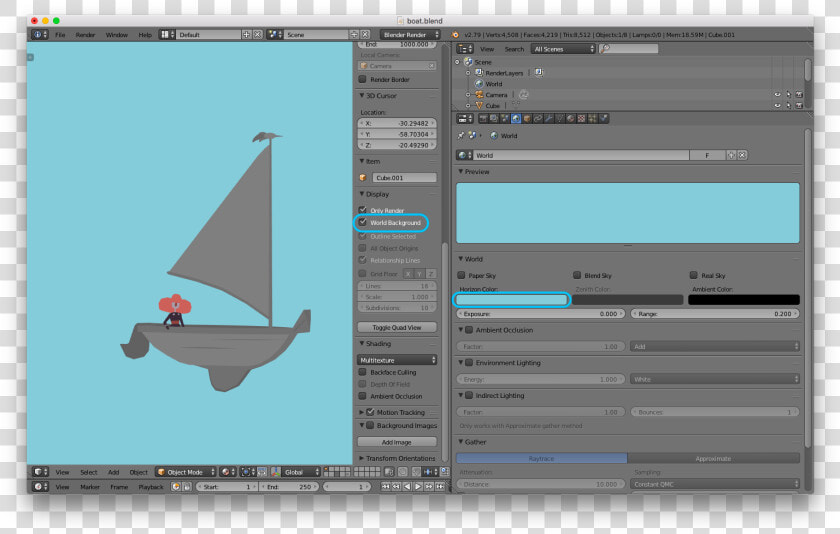Enable the Real Sky checkbox
Screen dimensions: 840x534
694,275
